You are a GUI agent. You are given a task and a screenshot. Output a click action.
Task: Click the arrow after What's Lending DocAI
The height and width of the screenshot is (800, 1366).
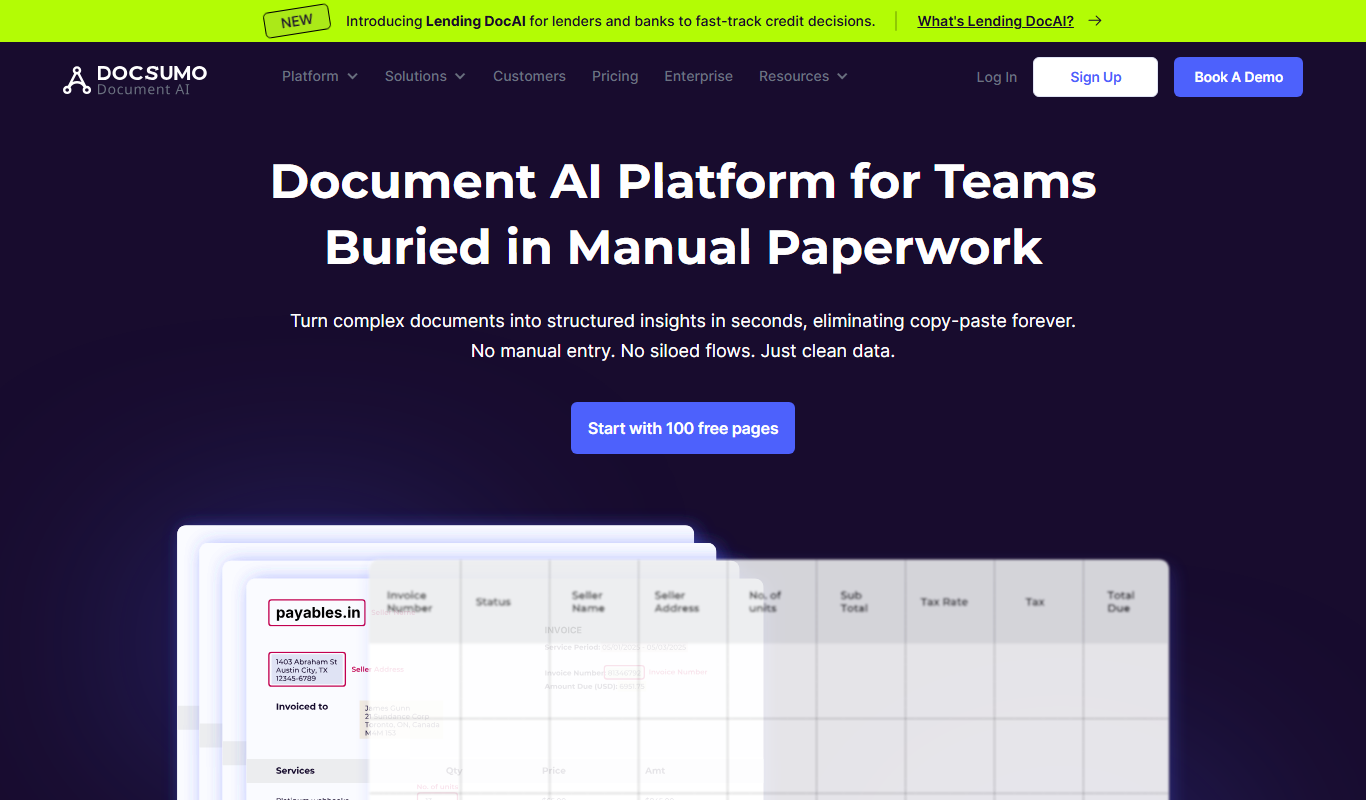click(1095, 21)
